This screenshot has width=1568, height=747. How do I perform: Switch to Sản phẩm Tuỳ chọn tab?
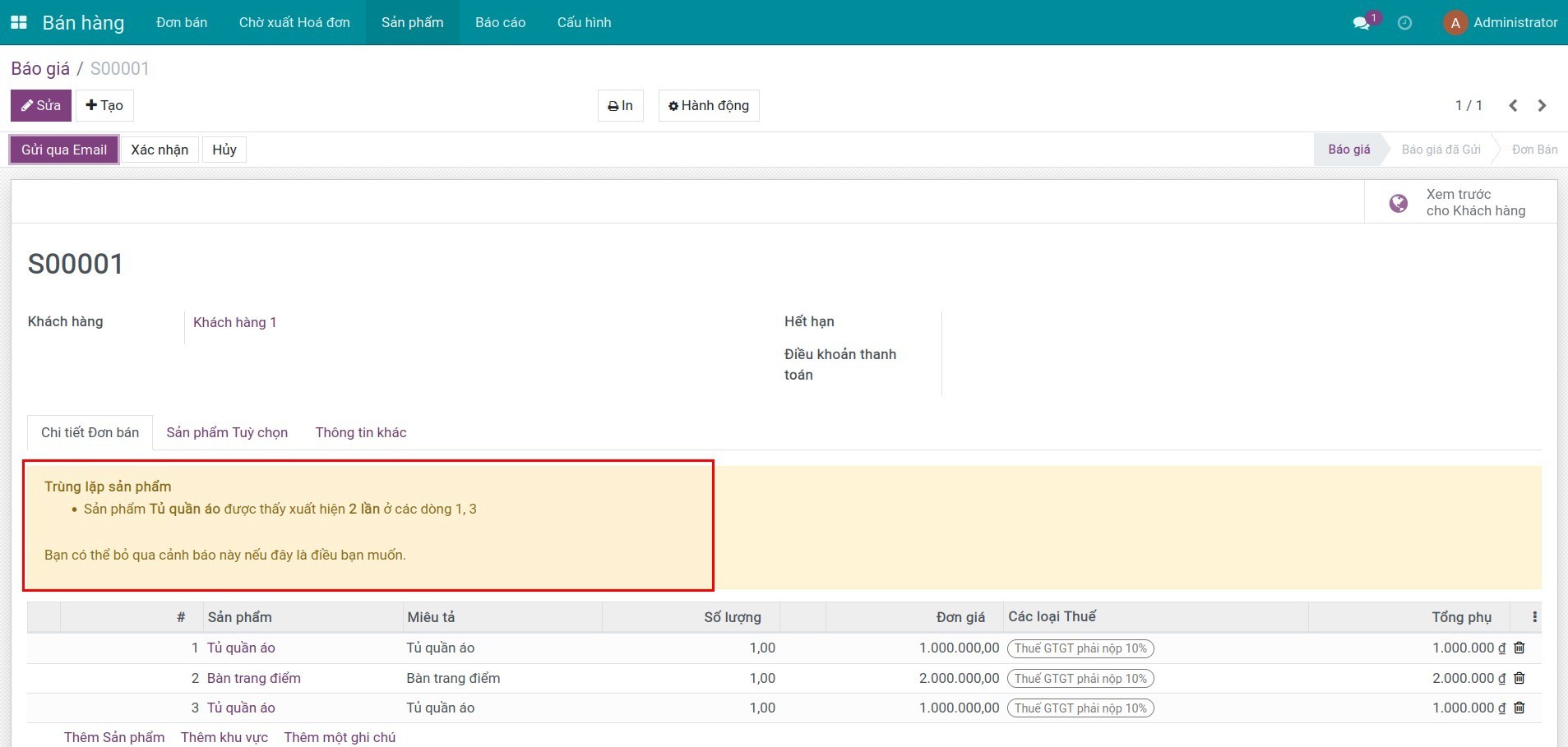227,432
